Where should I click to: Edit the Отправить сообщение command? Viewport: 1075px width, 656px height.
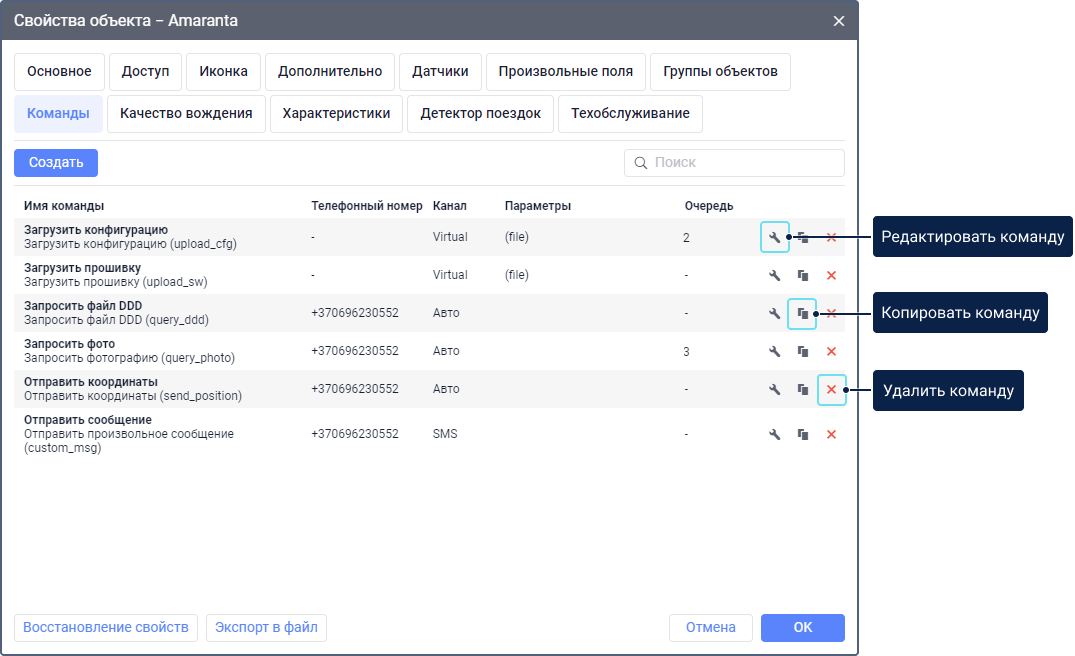point(774,434)
